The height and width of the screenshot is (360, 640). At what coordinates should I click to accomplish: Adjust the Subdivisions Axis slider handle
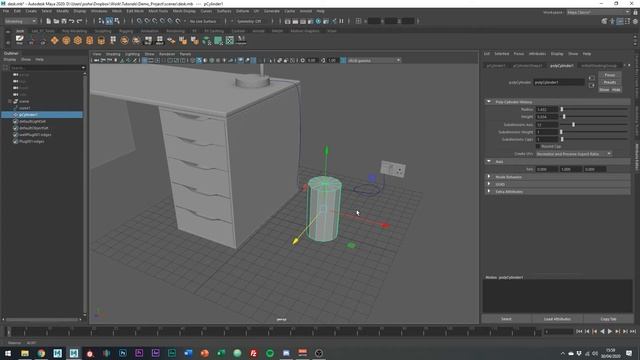pos(573,124)
